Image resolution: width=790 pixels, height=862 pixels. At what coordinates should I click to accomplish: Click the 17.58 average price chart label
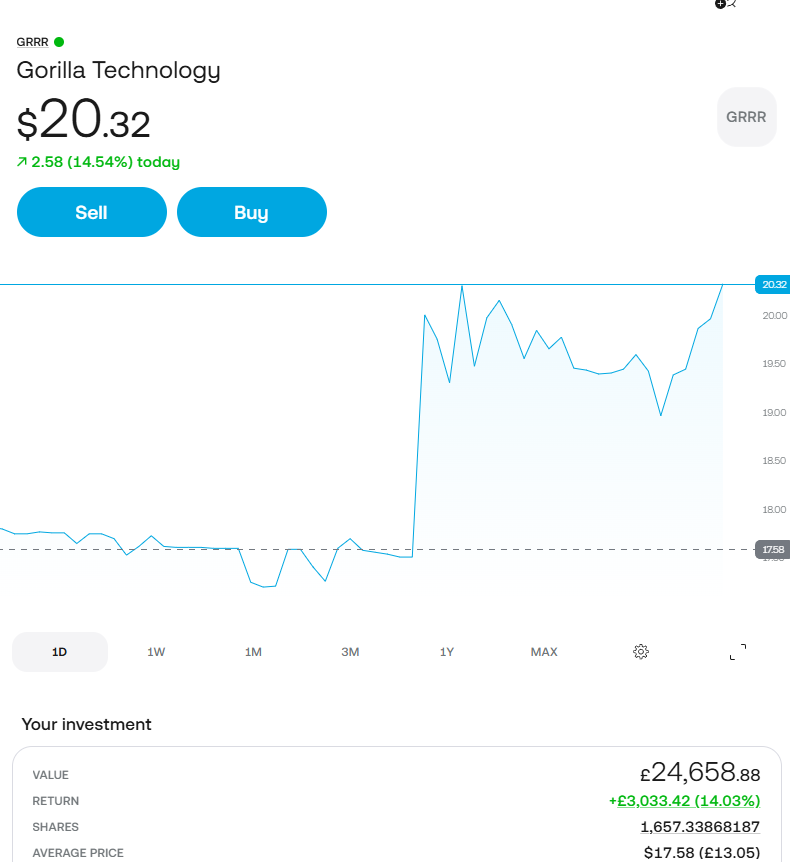(772, 549)
